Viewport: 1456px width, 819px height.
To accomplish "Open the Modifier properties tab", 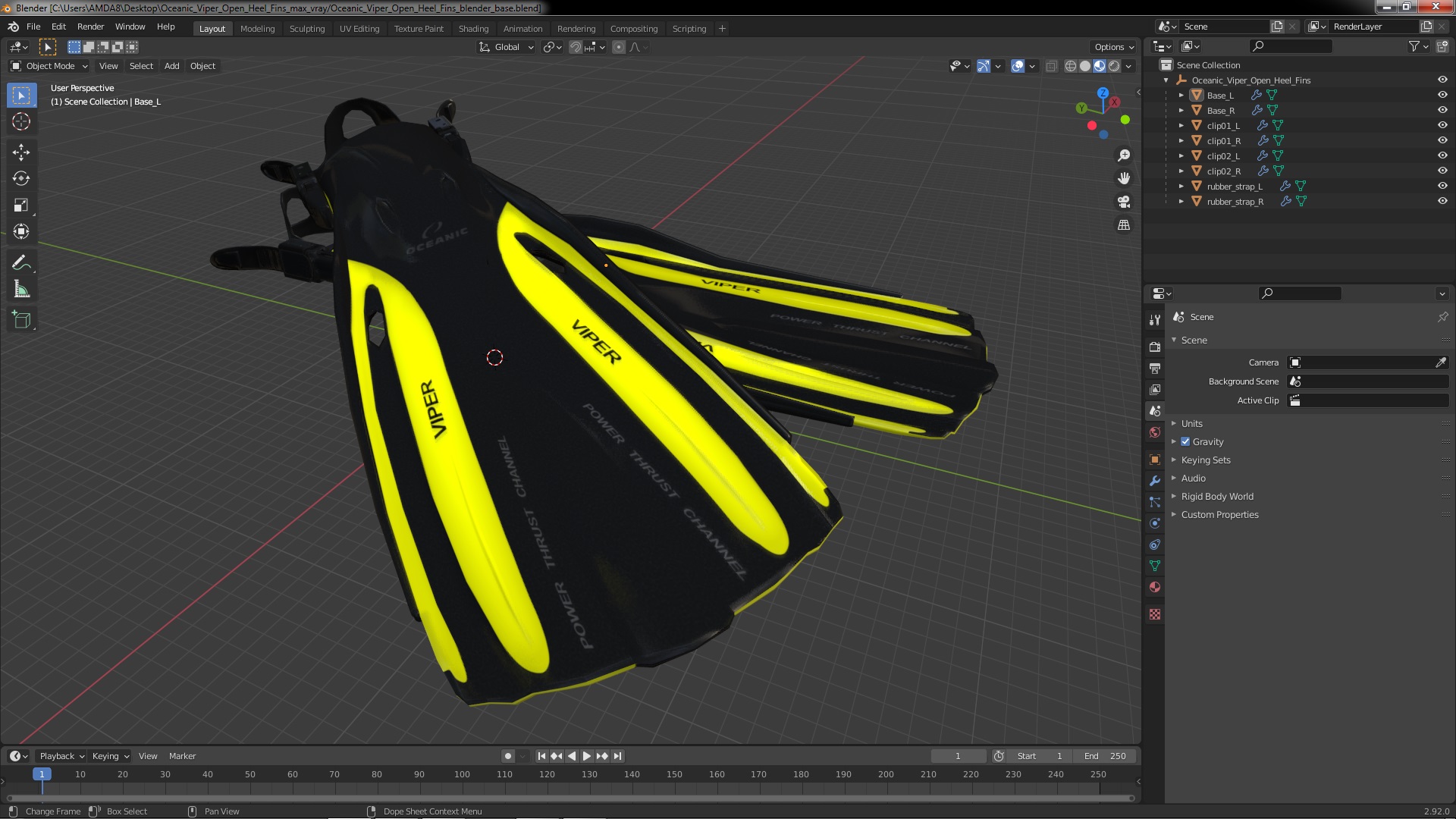I will pos(1155,481).
